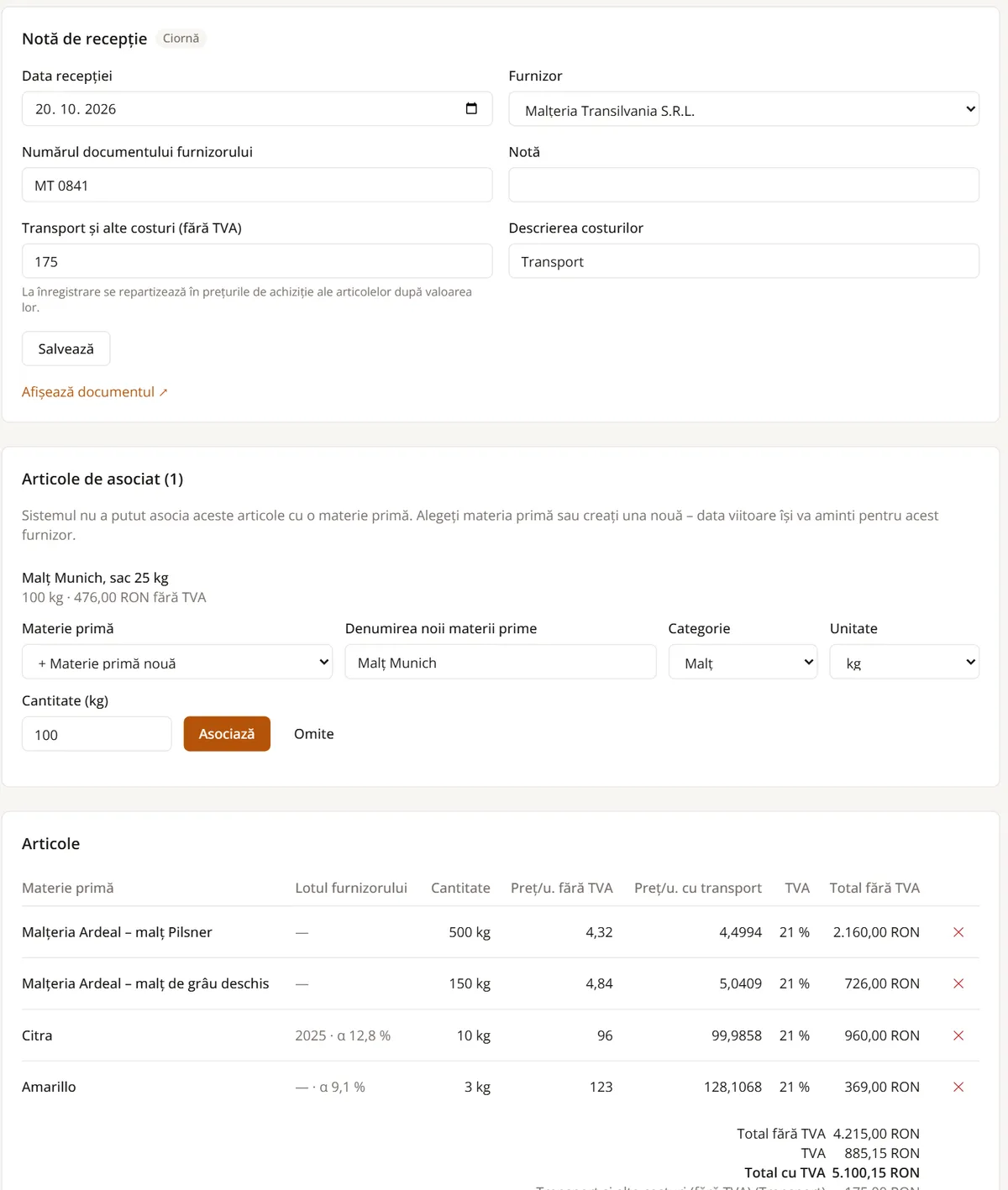Click the 3 kg quantity cell
The image size is (1008, 1190).
(x=477, y=1087)
